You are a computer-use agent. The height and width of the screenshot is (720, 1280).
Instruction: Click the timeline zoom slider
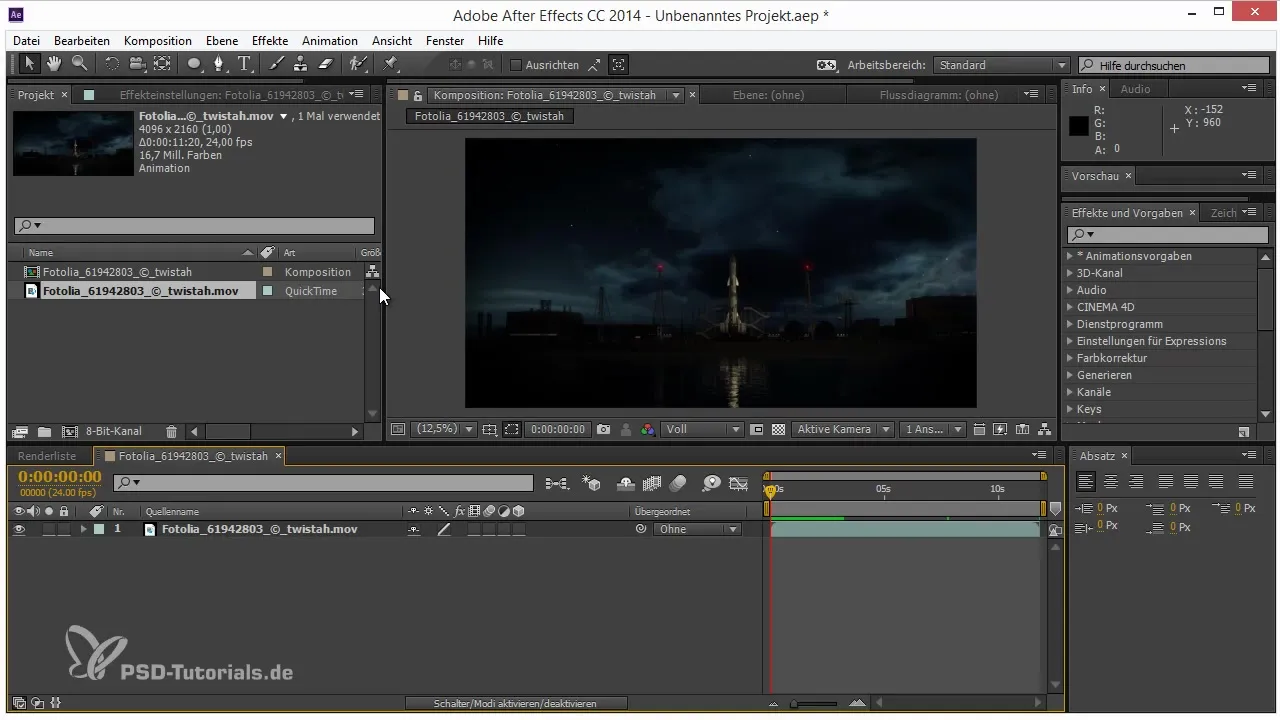coord(813,704)
